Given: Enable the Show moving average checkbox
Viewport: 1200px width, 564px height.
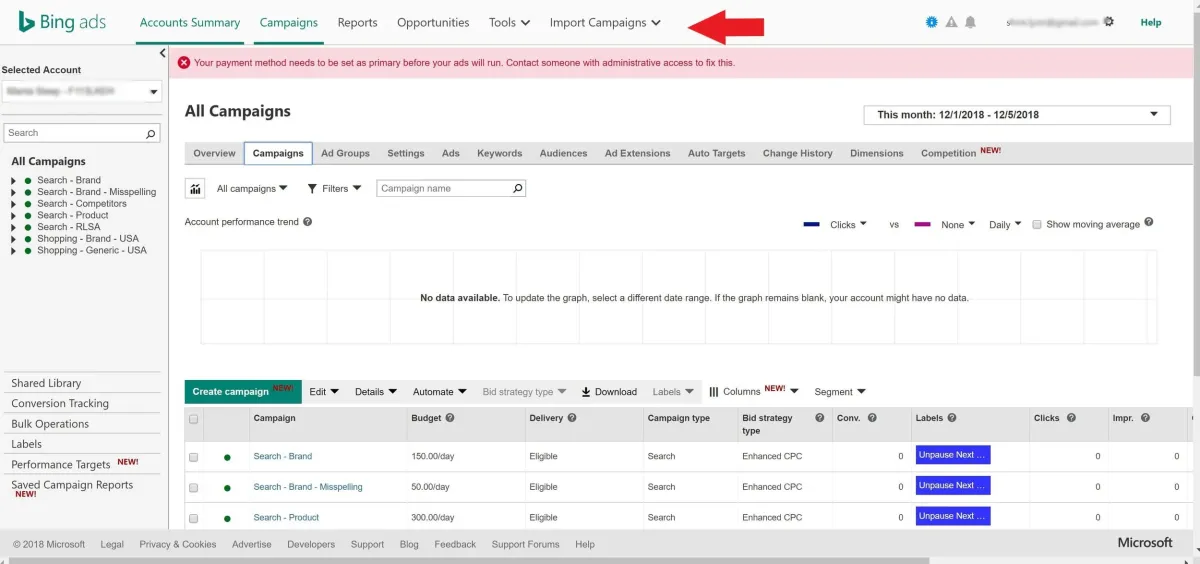Looking at the screenshot, I should [1037, 224].
